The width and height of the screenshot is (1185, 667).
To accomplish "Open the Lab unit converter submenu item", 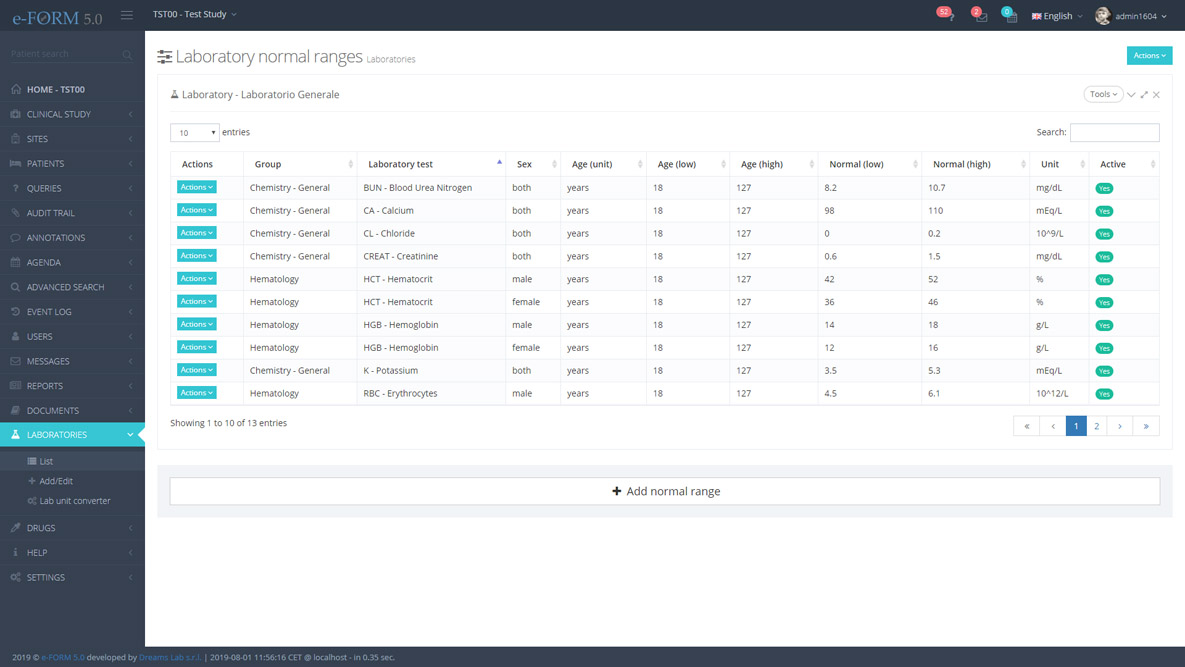I will tap(74, 501).
